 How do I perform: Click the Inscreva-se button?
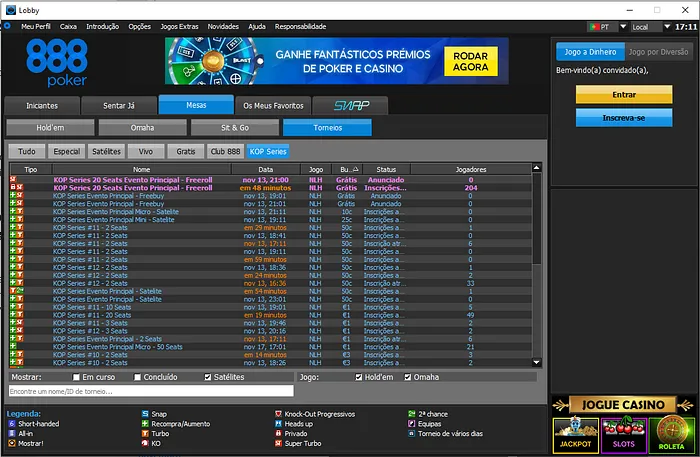(624, 118)
